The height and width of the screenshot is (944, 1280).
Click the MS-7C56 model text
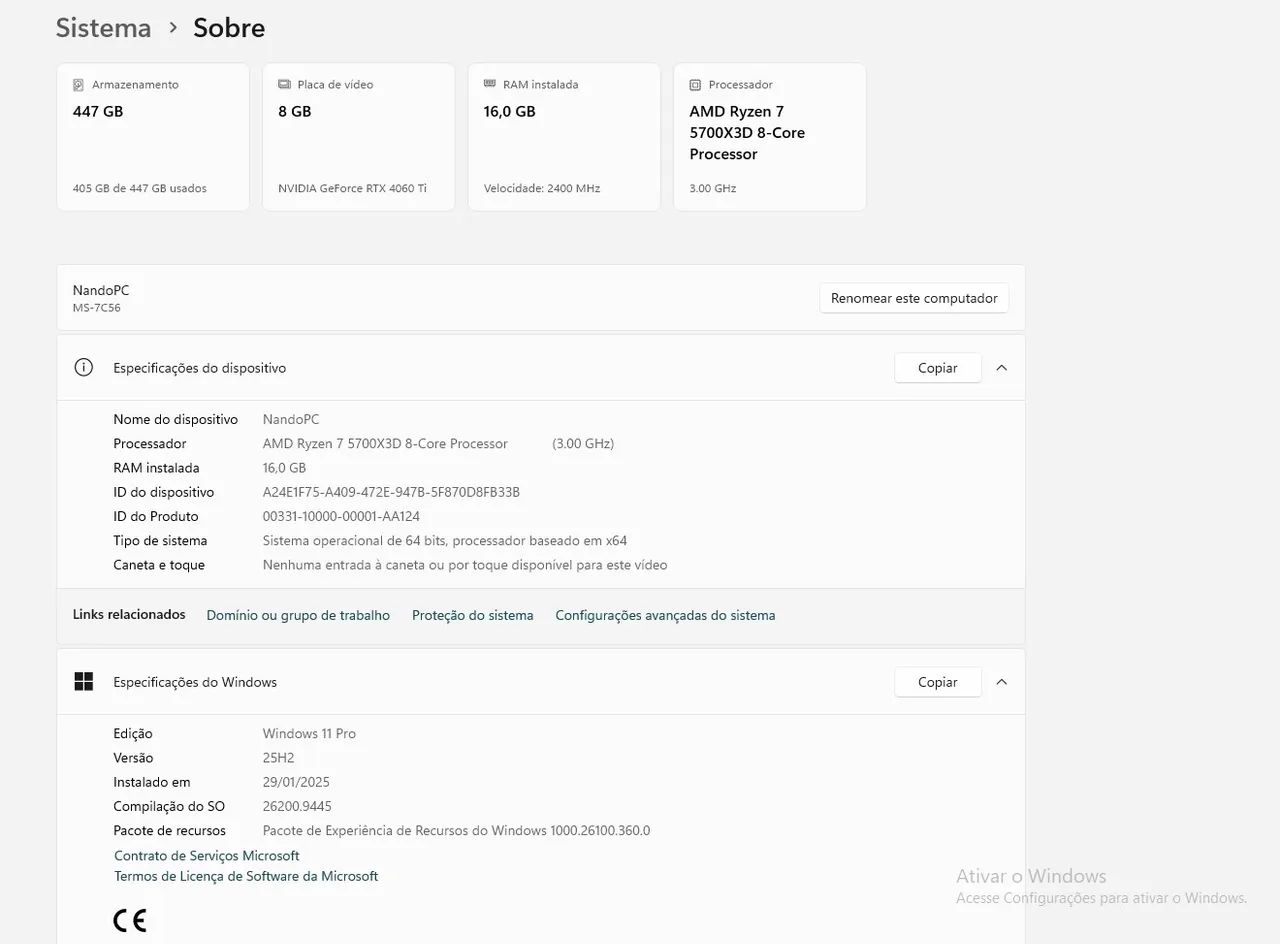[x=97, y=308]
